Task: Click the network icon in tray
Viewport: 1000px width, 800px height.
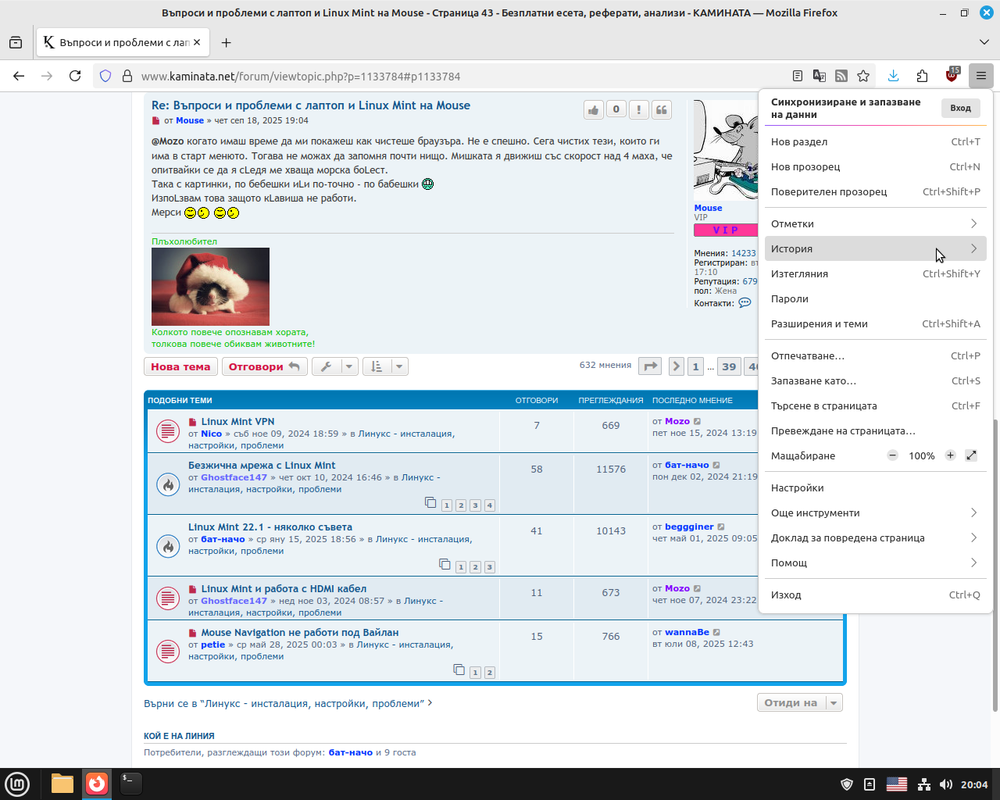Action: click(923, 785)
